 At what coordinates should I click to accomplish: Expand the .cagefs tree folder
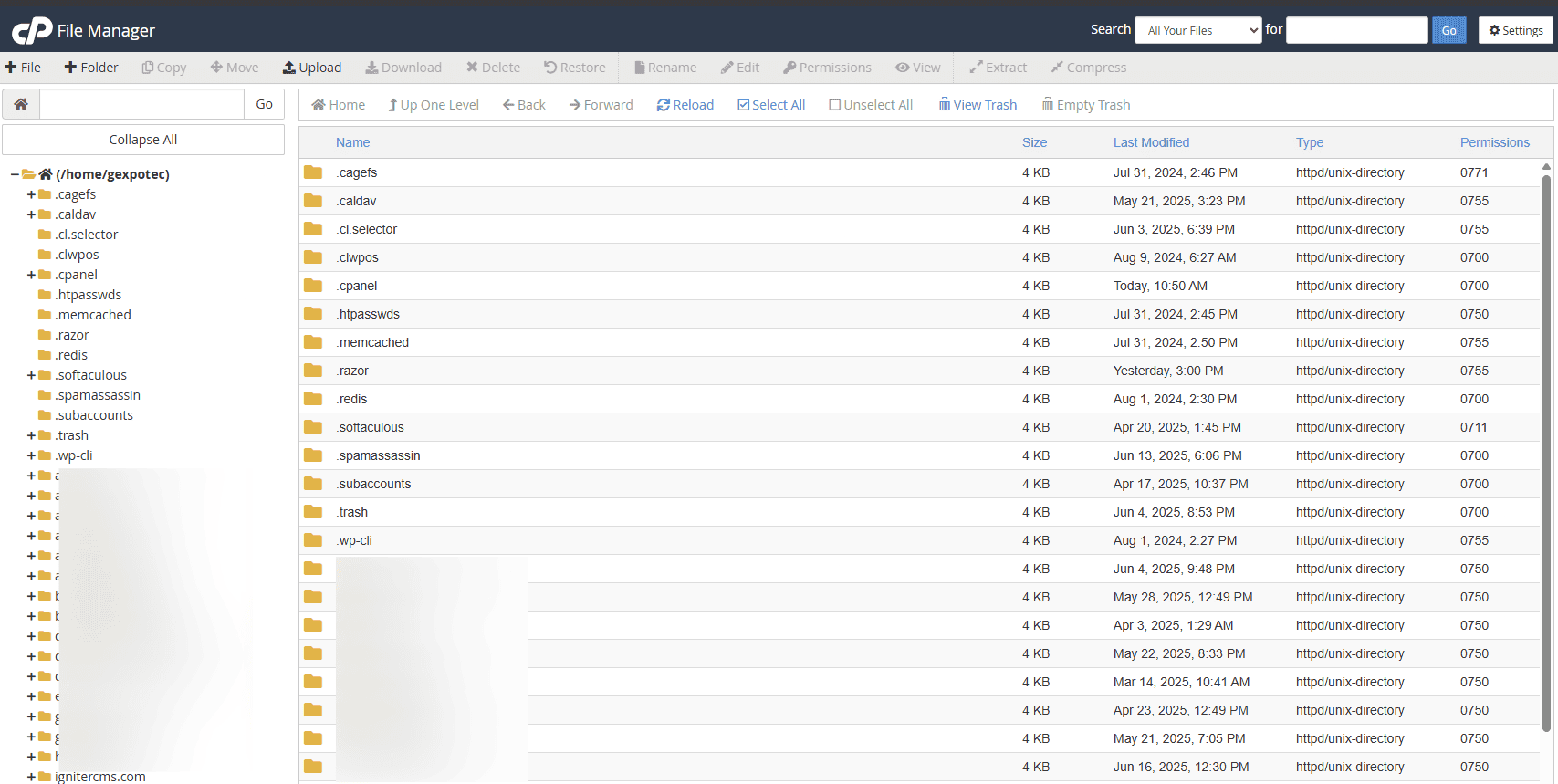coord(31,194)
